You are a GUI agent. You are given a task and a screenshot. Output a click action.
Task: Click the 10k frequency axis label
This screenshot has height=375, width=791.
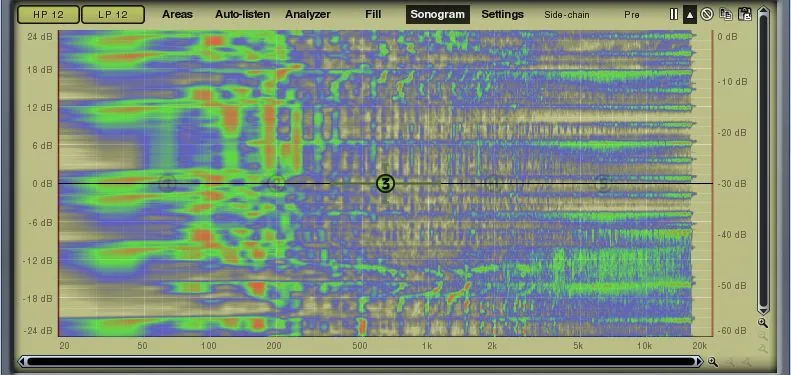[644, 346]
